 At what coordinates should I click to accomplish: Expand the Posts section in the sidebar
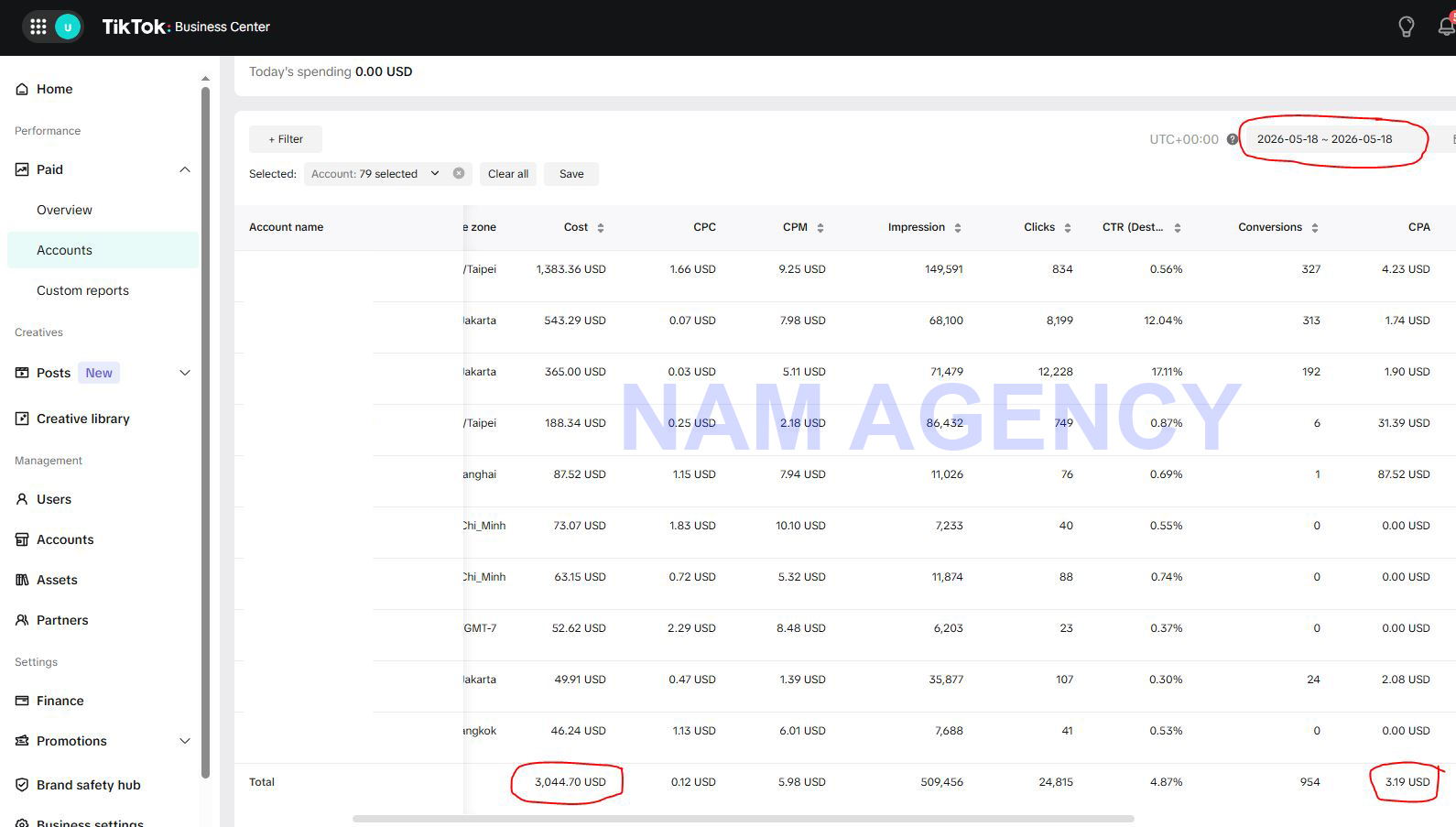click(185, 373)
